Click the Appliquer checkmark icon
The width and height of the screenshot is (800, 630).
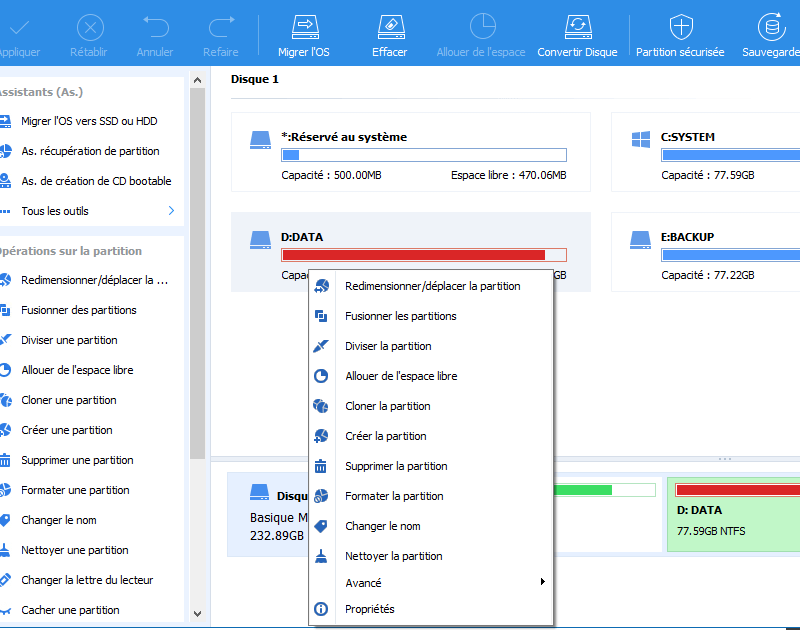19,27
